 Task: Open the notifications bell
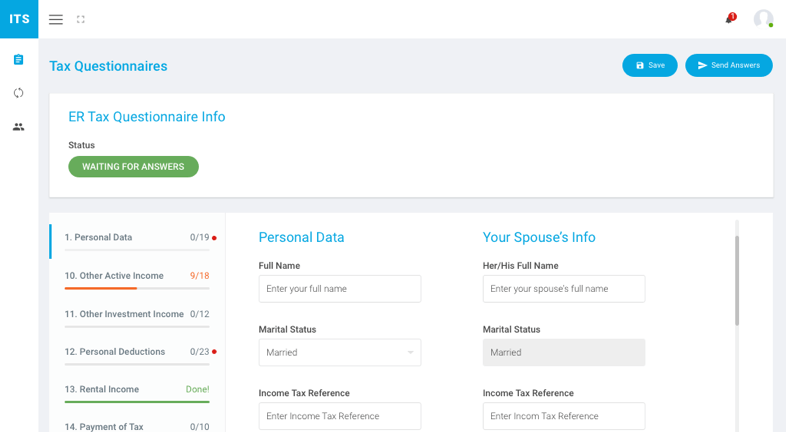tap(729, 19)
